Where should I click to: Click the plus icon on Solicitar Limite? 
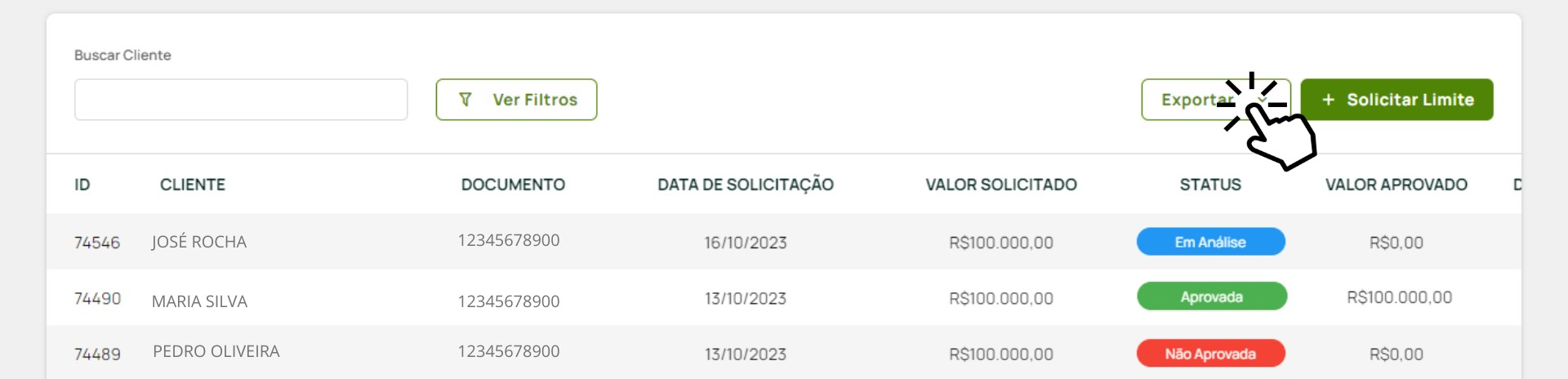coord(1329,100)
